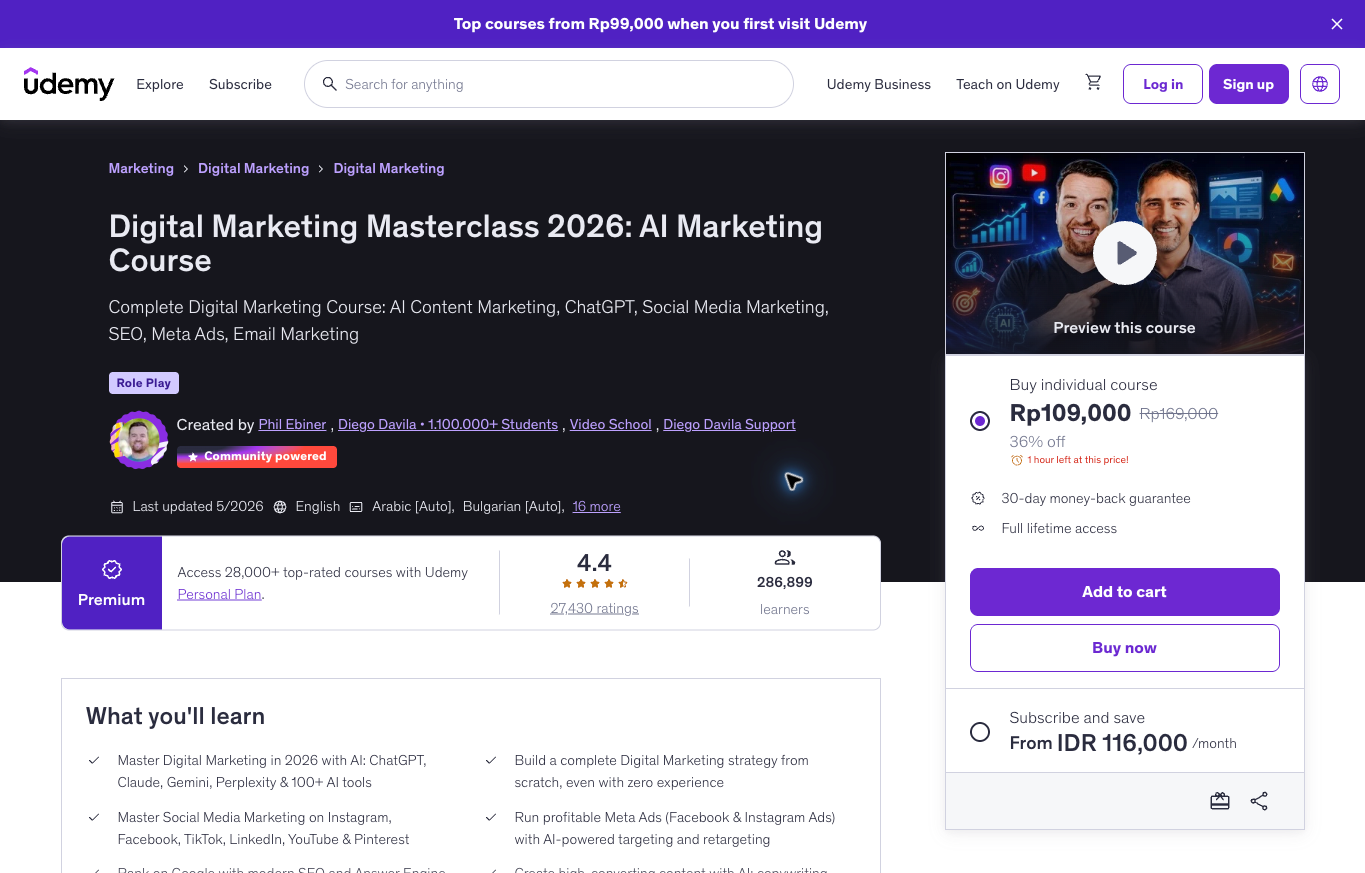
Task: Click the share course icon
Action: pos(1259,801)
